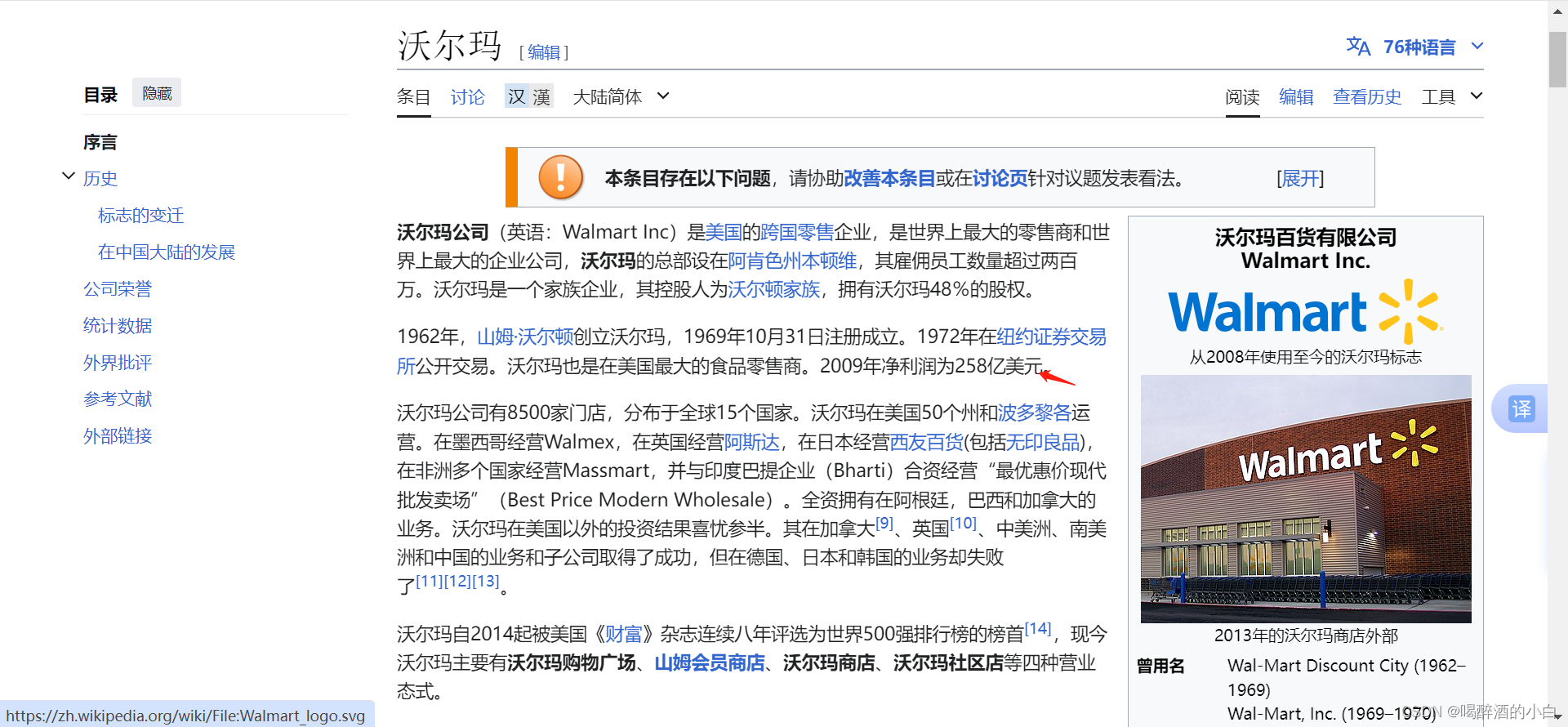The height and width of the screenshot is (727, 1568).
Task: Expand the 大陆简体 variant dropdown
Action: [621, 96]
